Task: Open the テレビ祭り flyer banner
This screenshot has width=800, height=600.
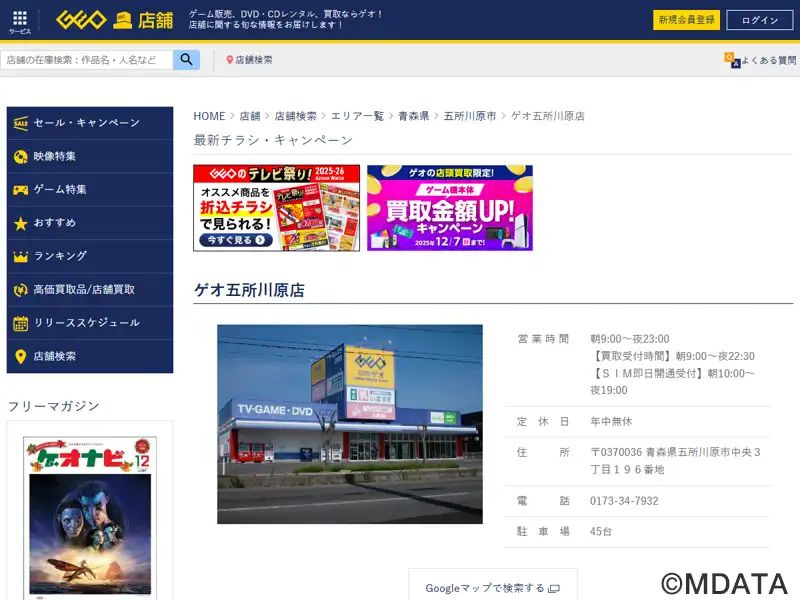Action: point(277,208)
